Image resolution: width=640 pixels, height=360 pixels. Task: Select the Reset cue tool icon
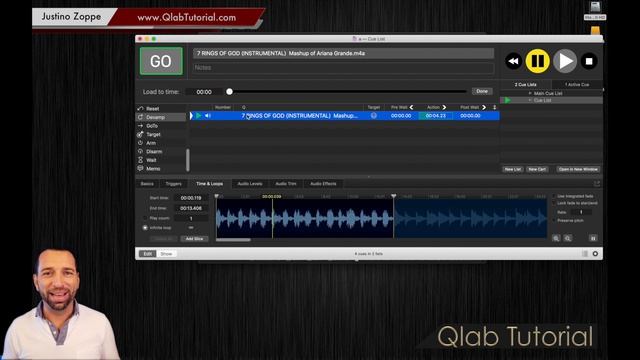(x=140, y=109)
